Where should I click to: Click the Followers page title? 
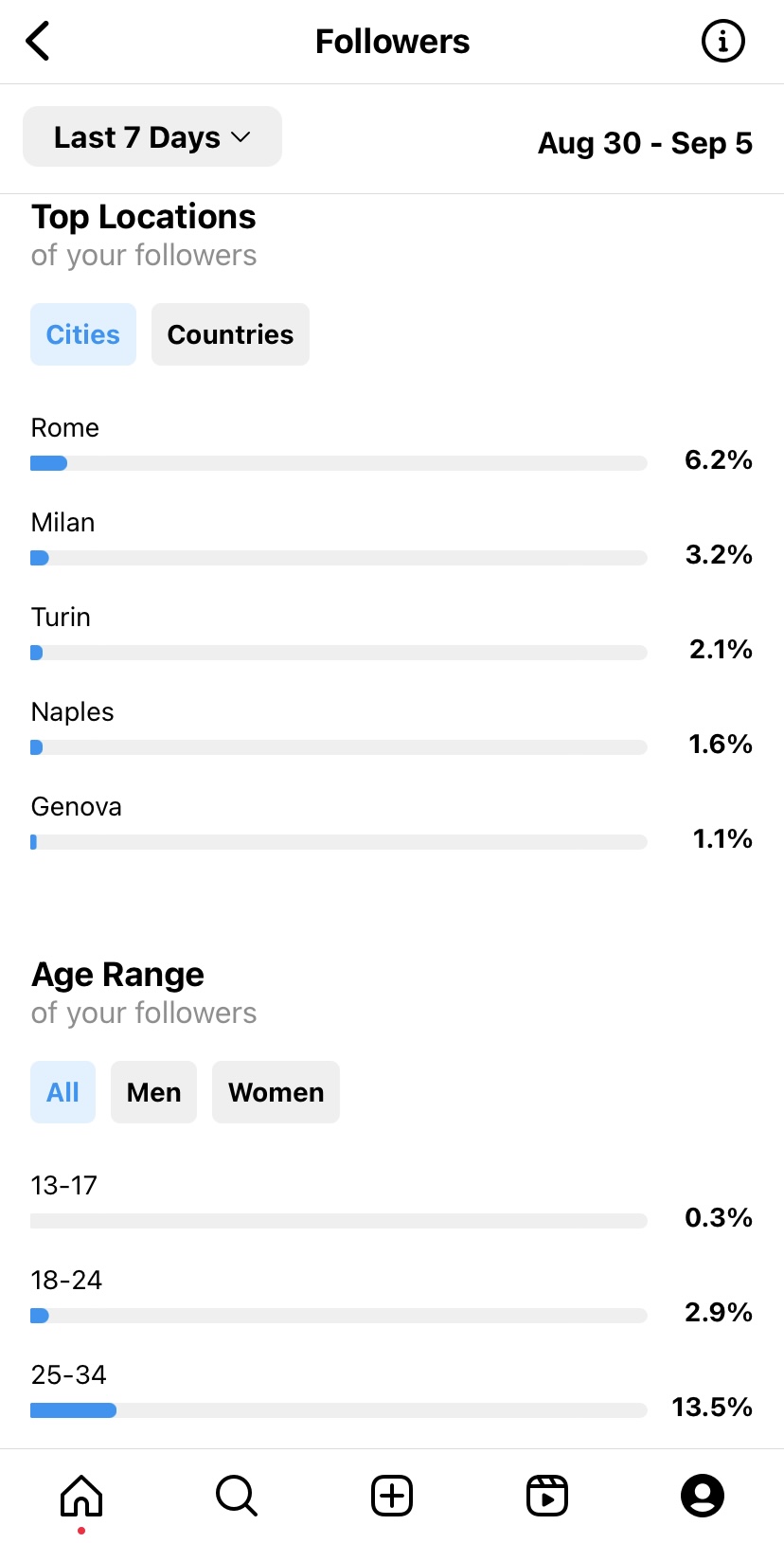[x=392, y=42]
